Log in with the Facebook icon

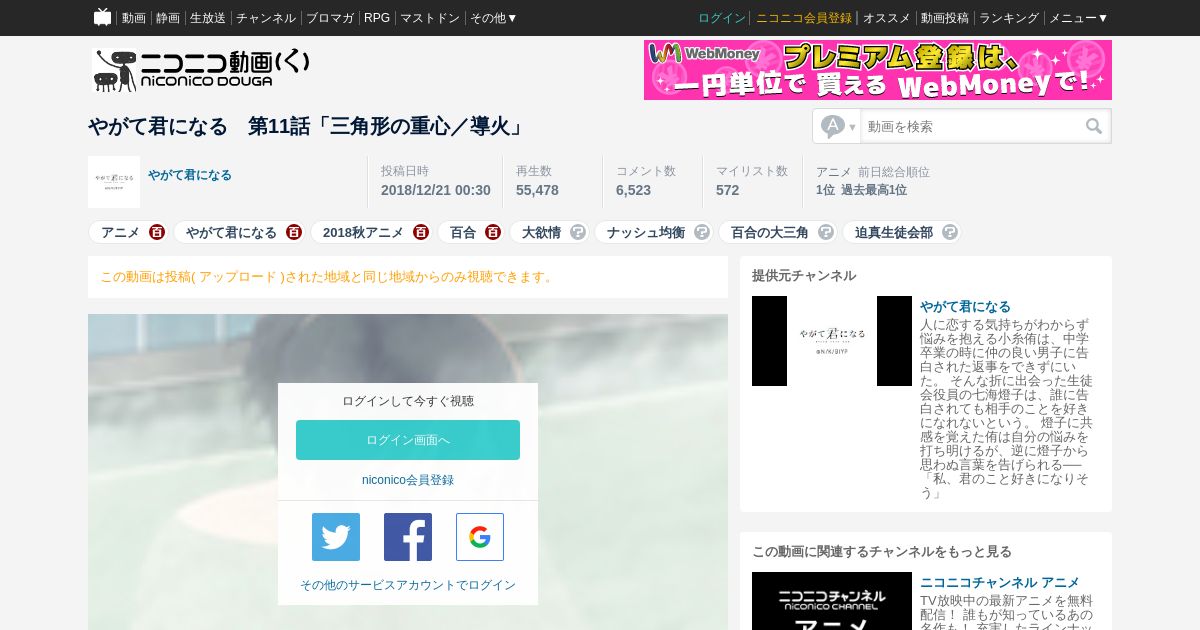tap(408, 537)
